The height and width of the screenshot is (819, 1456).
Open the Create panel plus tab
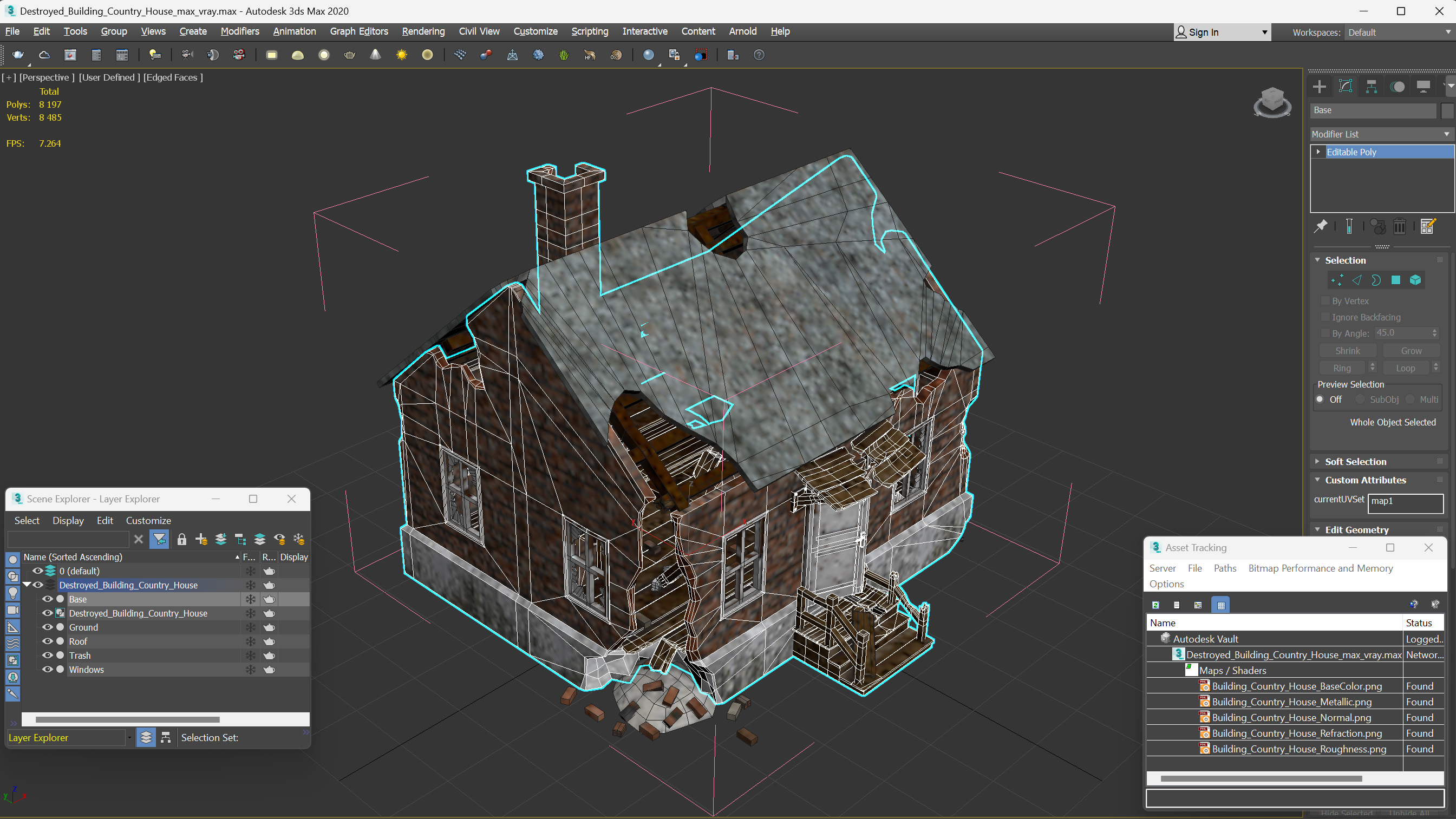click(x=1319, y=87)
